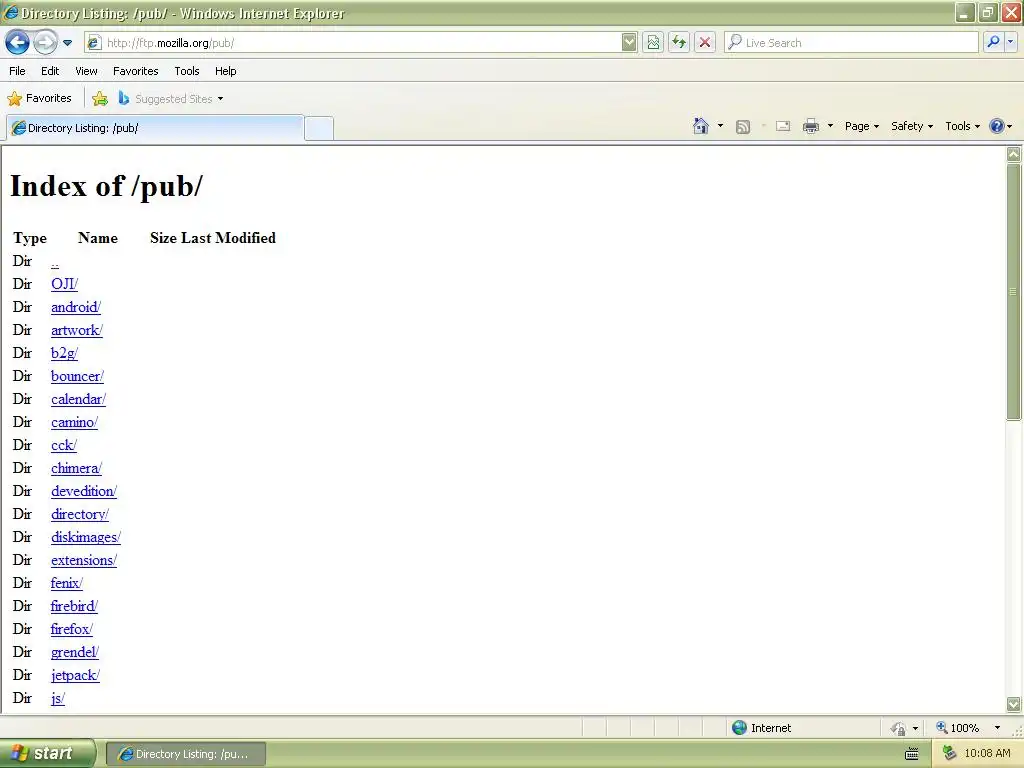This screenshot has width=1024, height=768.
Task: Open the diskimages/ directory link
Action: pos(86,537)
